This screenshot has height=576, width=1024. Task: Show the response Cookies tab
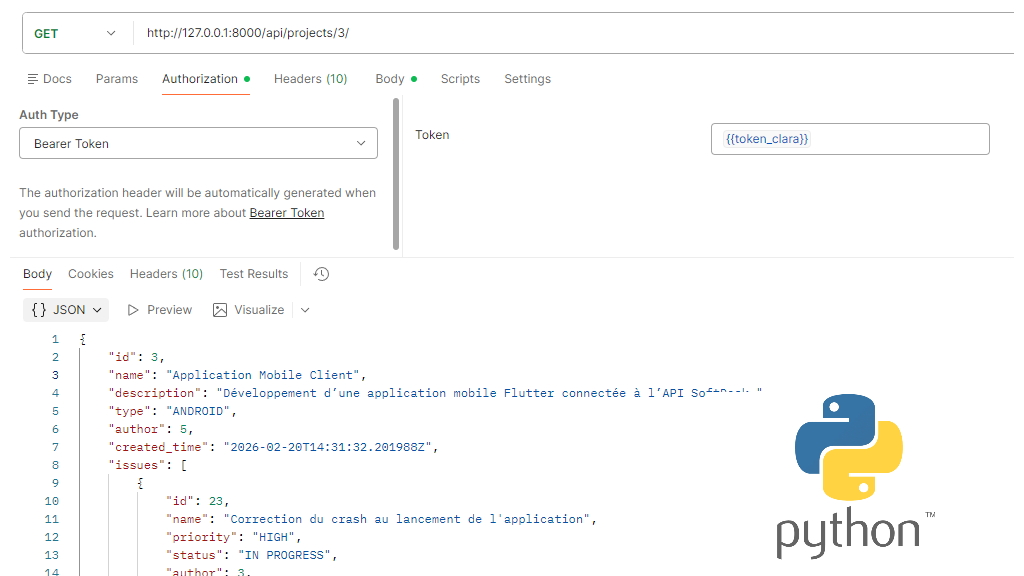coord(91,274)
